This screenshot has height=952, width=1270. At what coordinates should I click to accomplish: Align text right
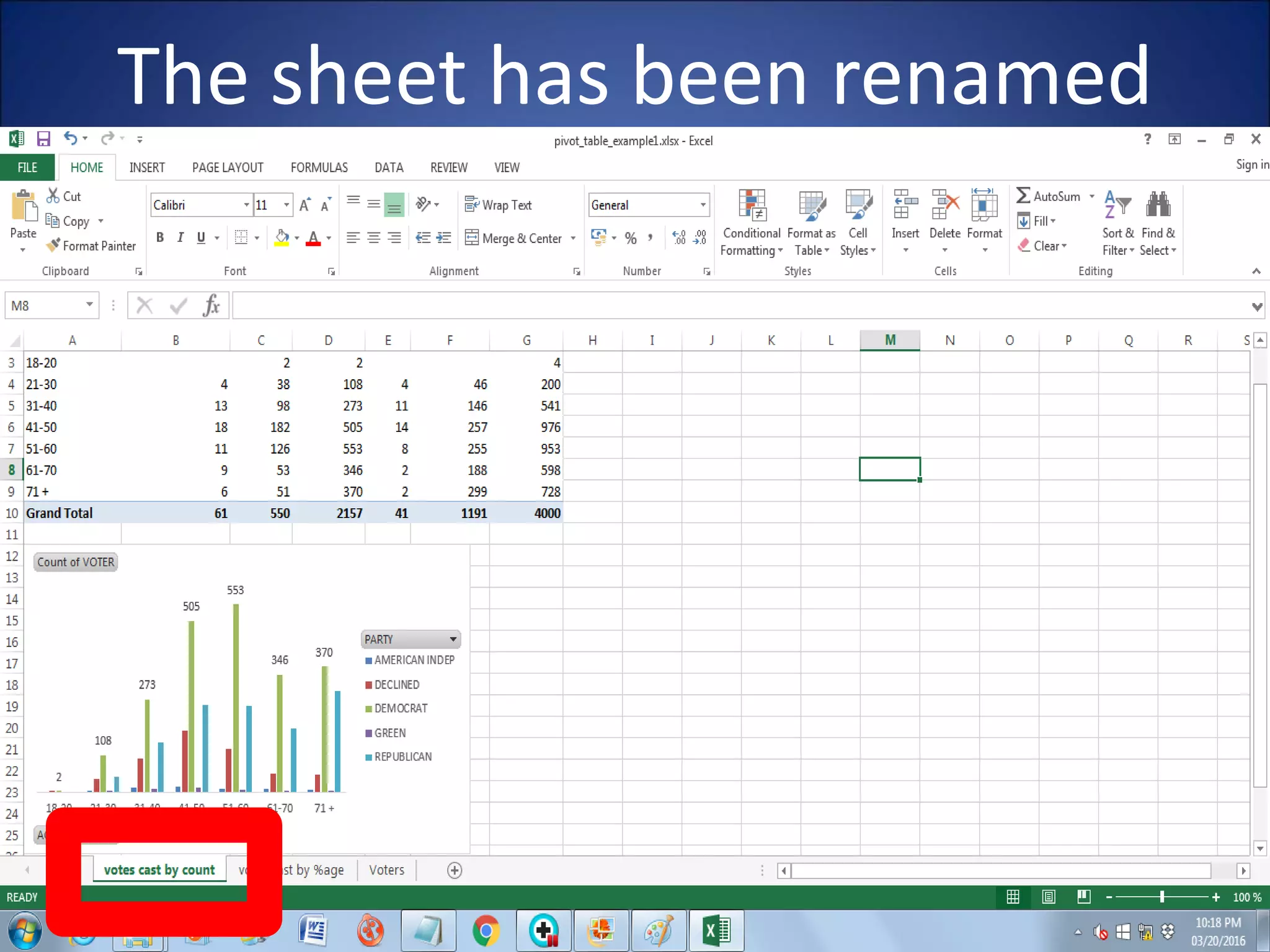pos(394,238)
